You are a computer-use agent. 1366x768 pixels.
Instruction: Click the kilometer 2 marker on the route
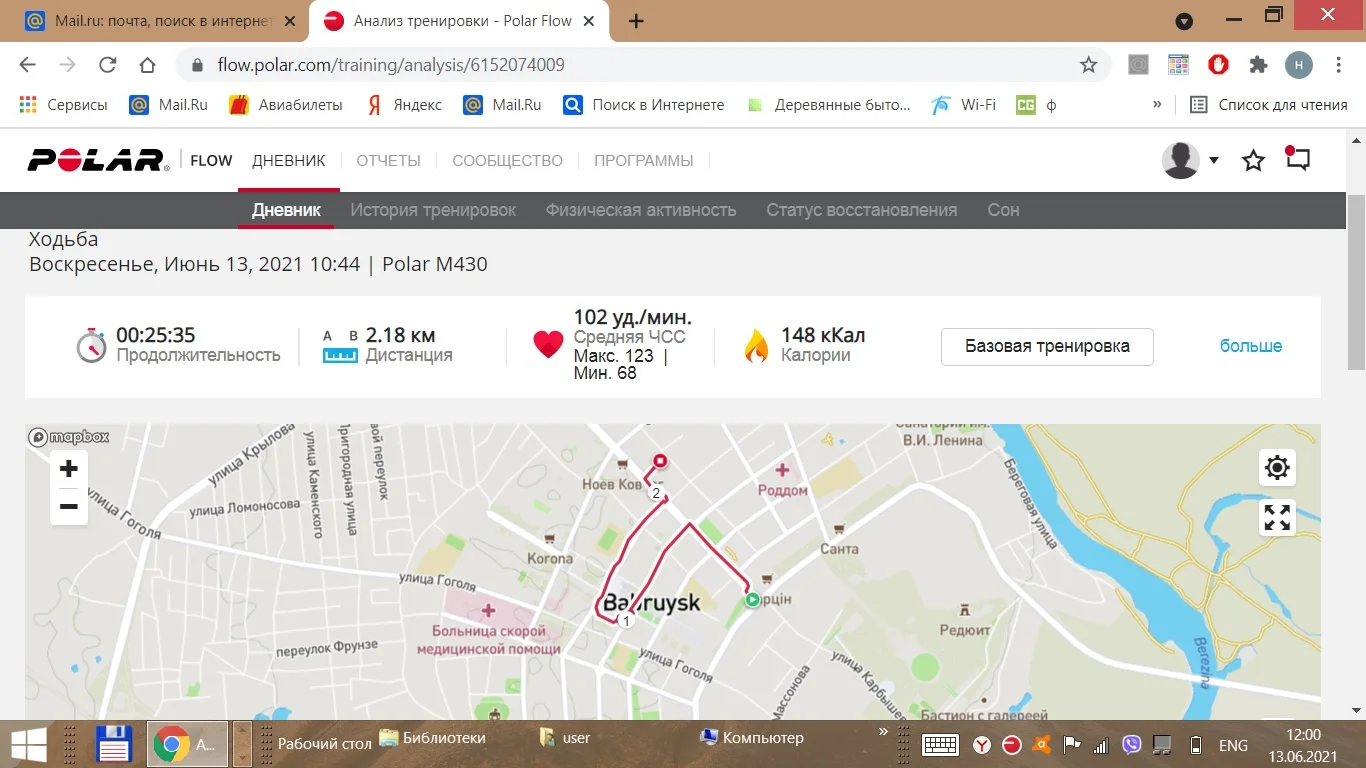pos(656,493)
